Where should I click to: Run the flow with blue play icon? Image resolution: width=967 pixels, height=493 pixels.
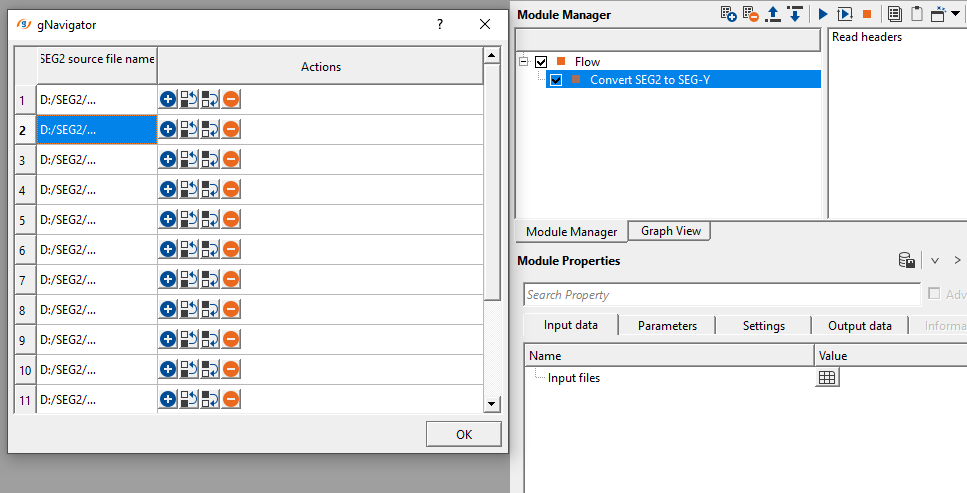coord(823,14)
